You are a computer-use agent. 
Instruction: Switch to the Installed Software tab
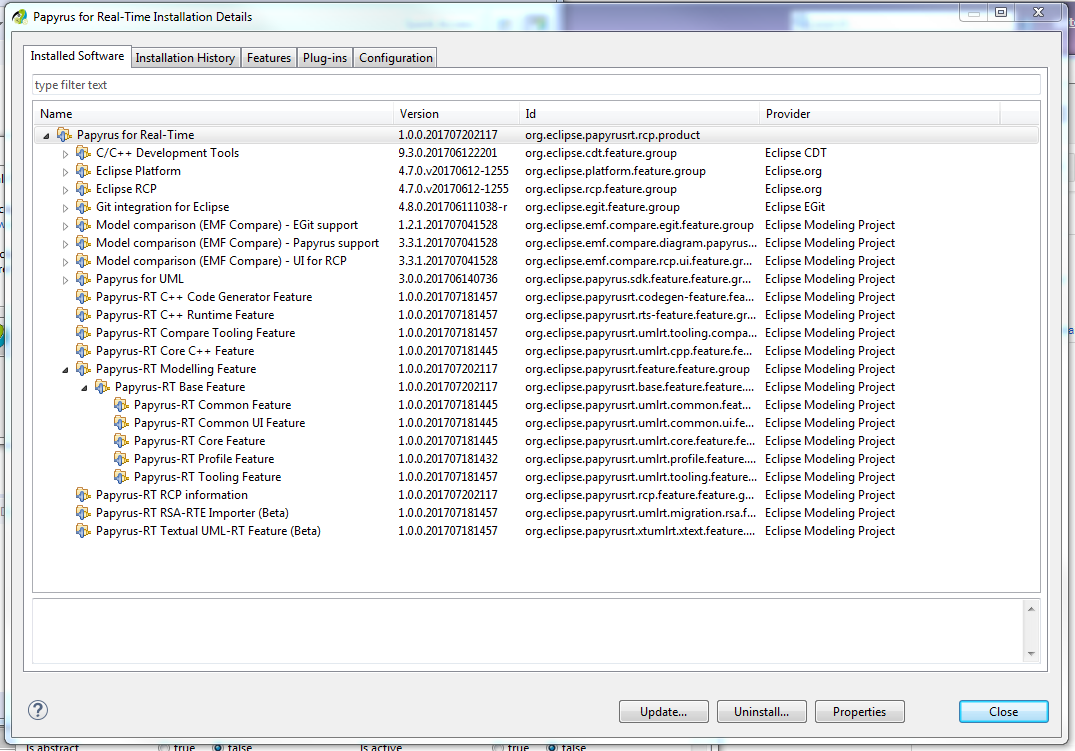pos(77,56)
